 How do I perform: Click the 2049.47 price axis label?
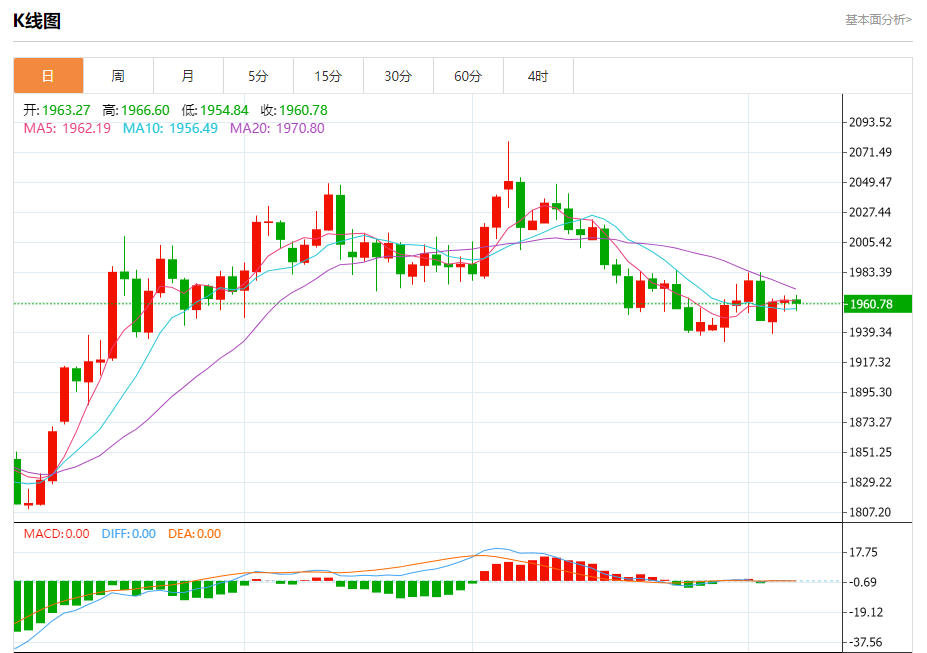coord(870,182)
